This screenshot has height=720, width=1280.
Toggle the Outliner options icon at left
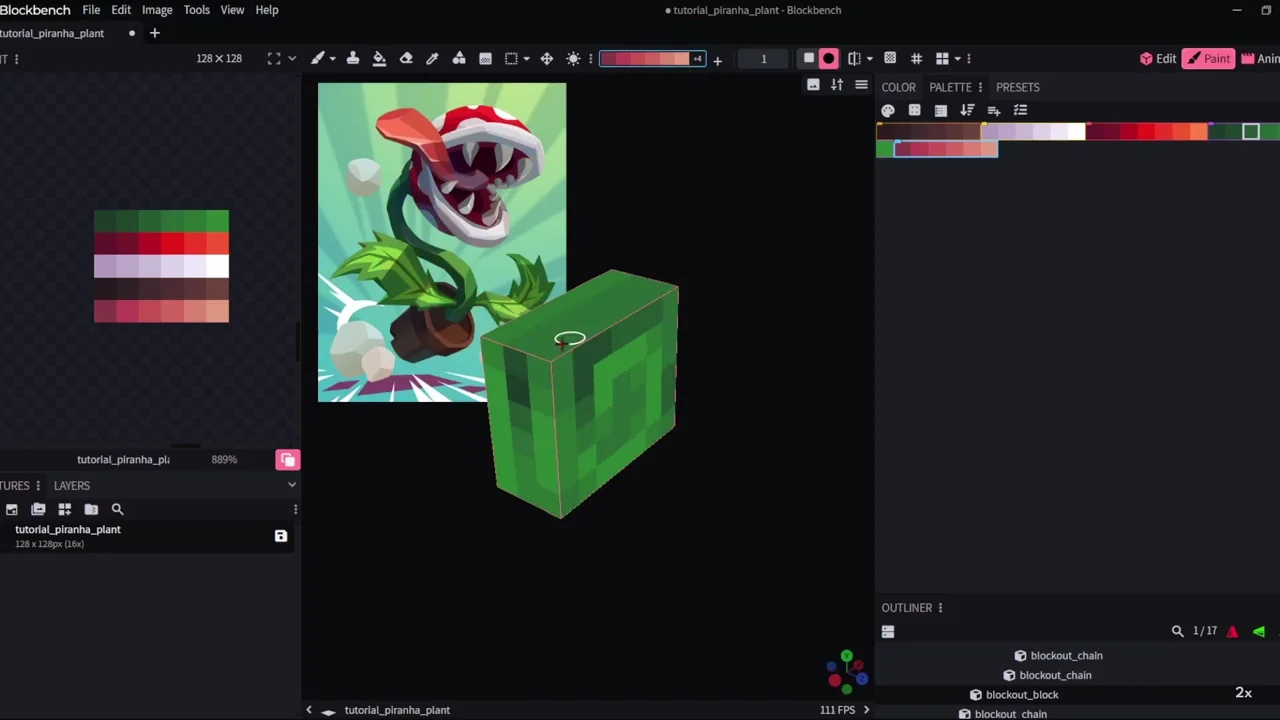tap(888, 631)
